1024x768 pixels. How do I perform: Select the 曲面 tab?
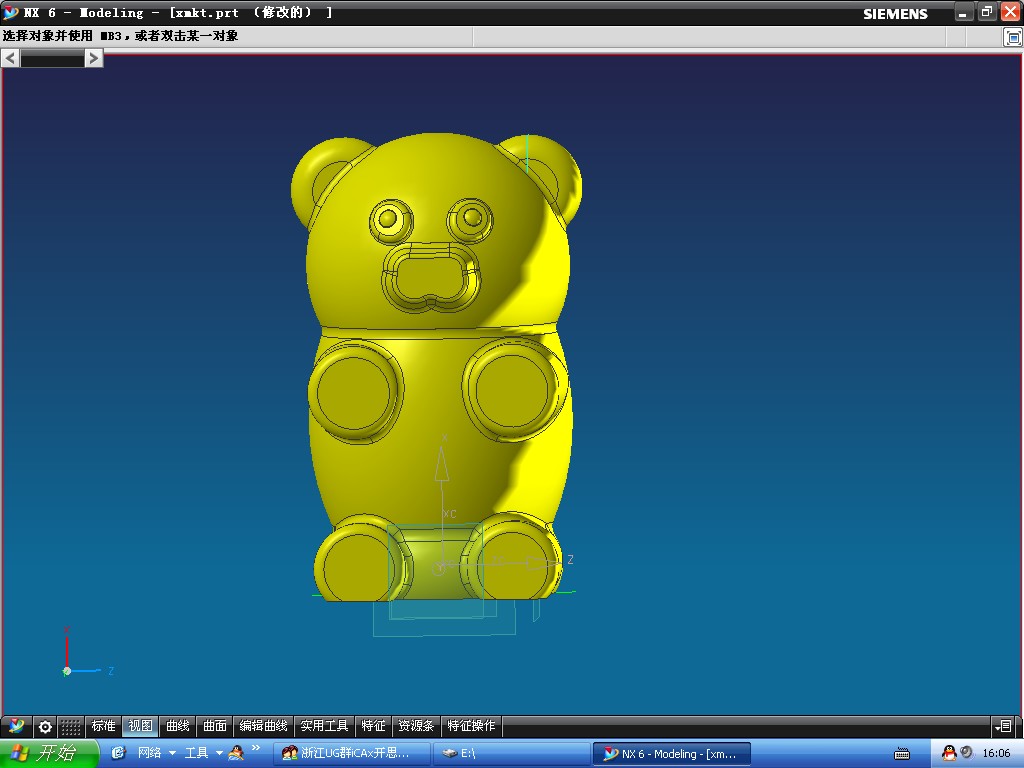tap(215, 726)
